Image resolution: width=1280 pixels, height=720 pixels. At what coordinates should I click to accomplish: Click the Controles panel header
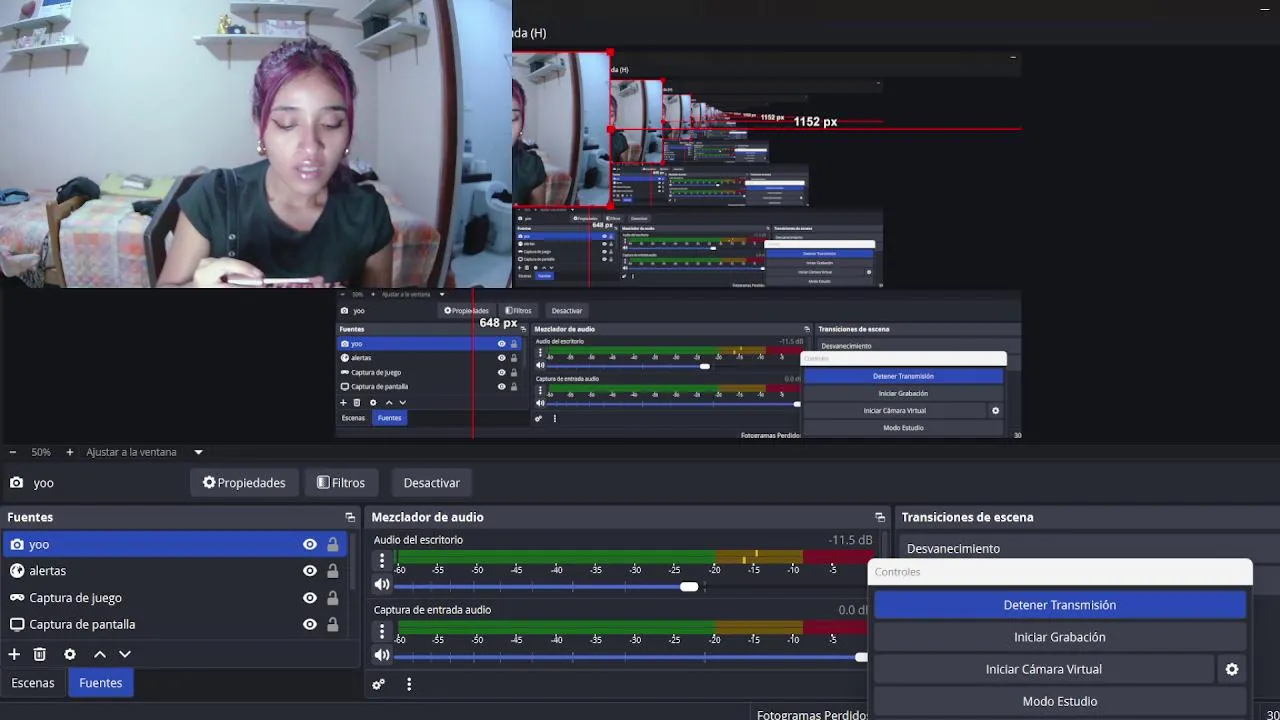1060,572
